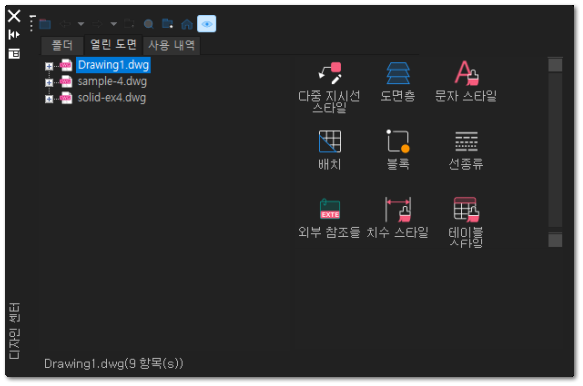Image resolution: width=583 pixels, height=386 pixels.
Task: Click the Load folder toolbar icon
Action: 45,24
